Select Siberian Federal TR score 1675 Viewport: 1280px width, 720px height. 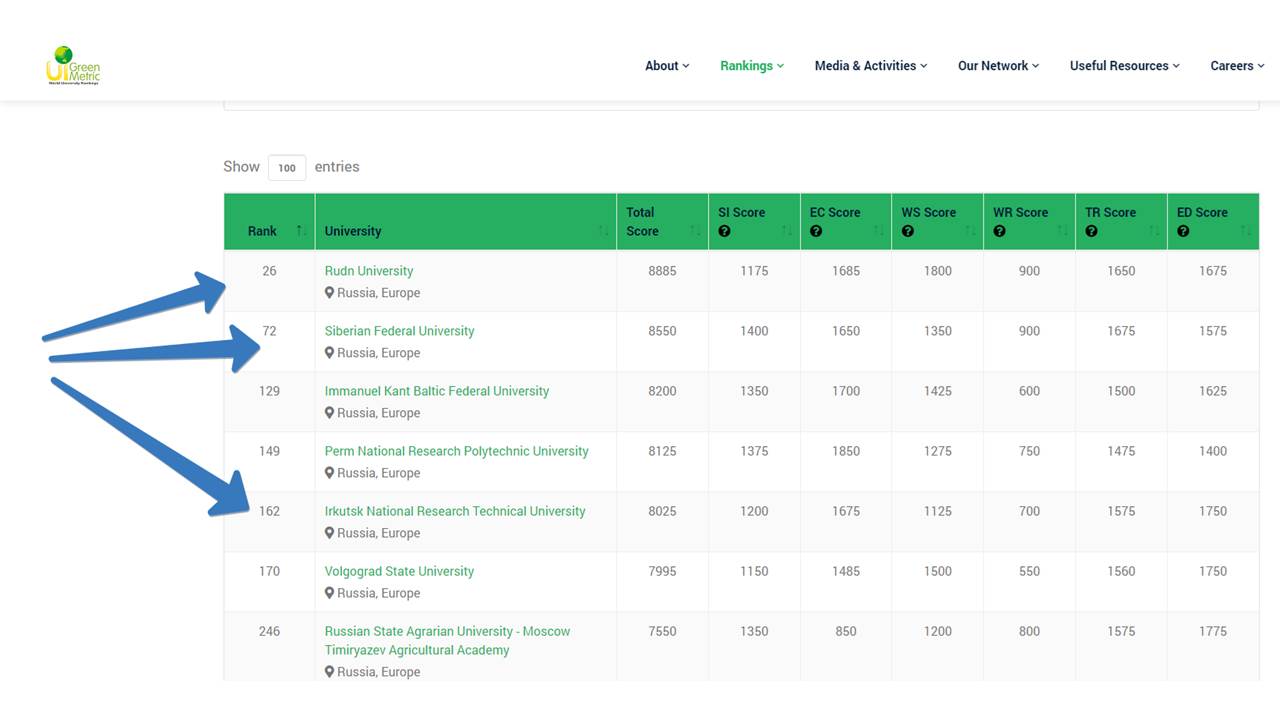tap(1121, 331)
